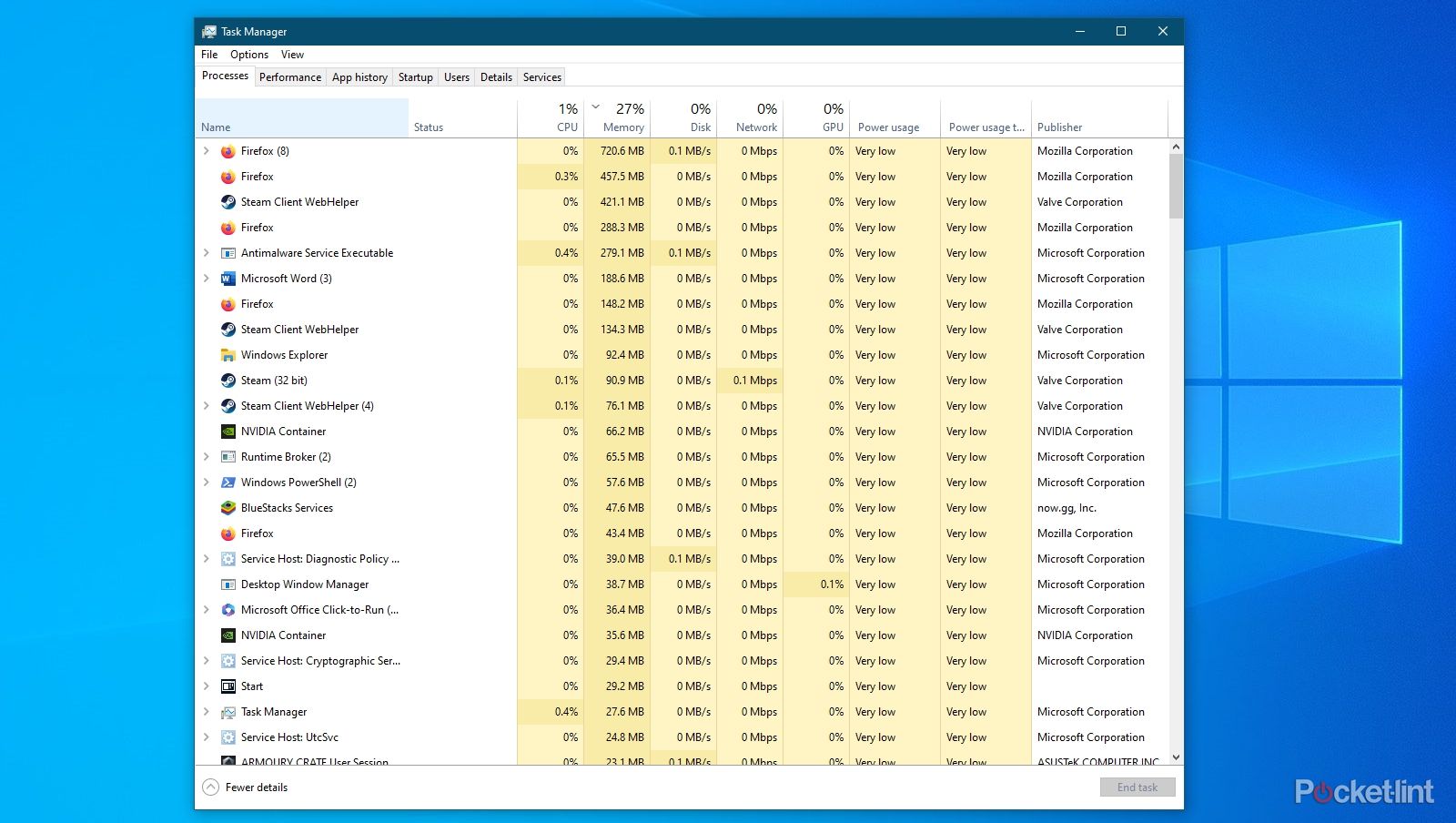
Task: Click the now.gg, Inc. publisher cell
Action: [x=1067, y=508]
